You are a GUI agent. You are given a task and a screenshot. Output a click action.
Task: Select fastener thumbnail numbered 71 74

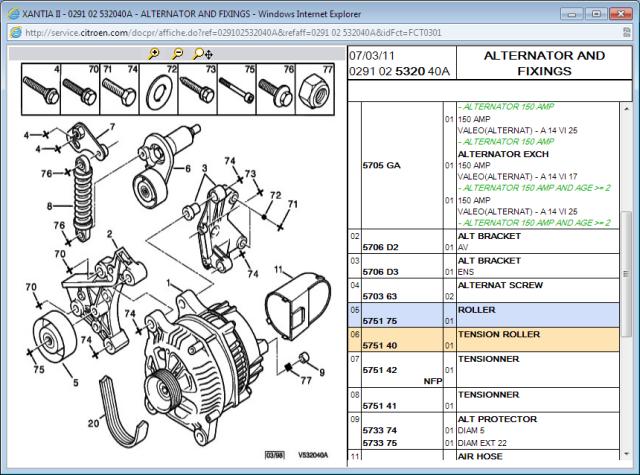tap(119, 89)
